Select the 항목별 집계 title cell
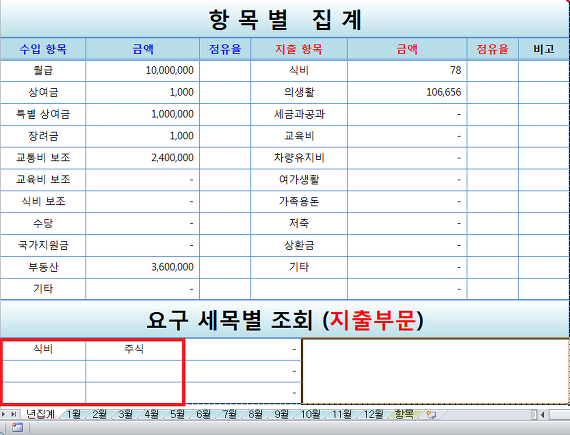Screen dimensions: 570x435 pyautogui.click(x=285, y=19)
